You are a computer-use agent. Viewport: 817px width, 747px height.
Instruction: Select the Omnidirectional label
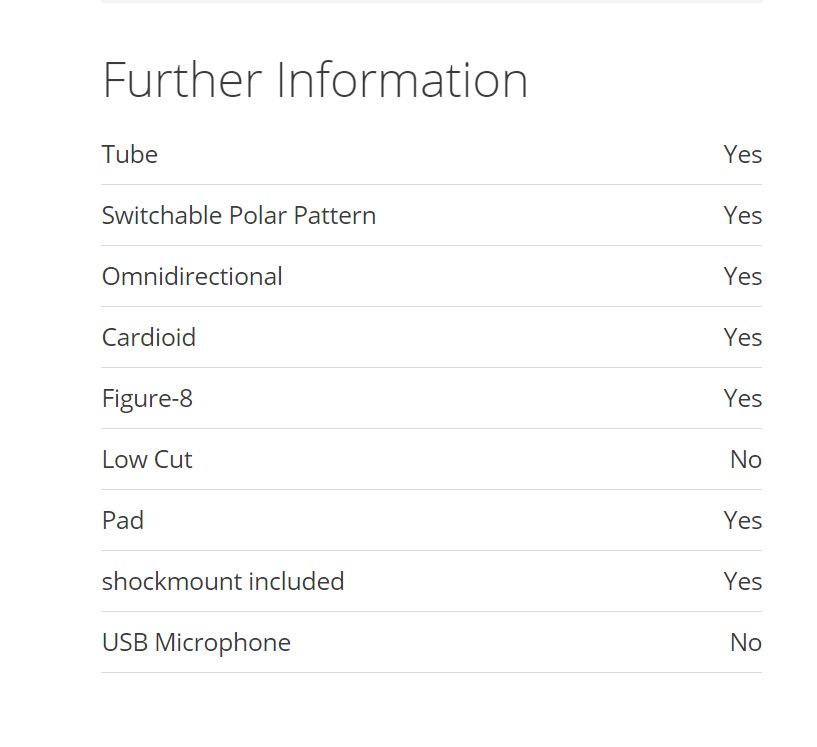click(x=192, y=276)
